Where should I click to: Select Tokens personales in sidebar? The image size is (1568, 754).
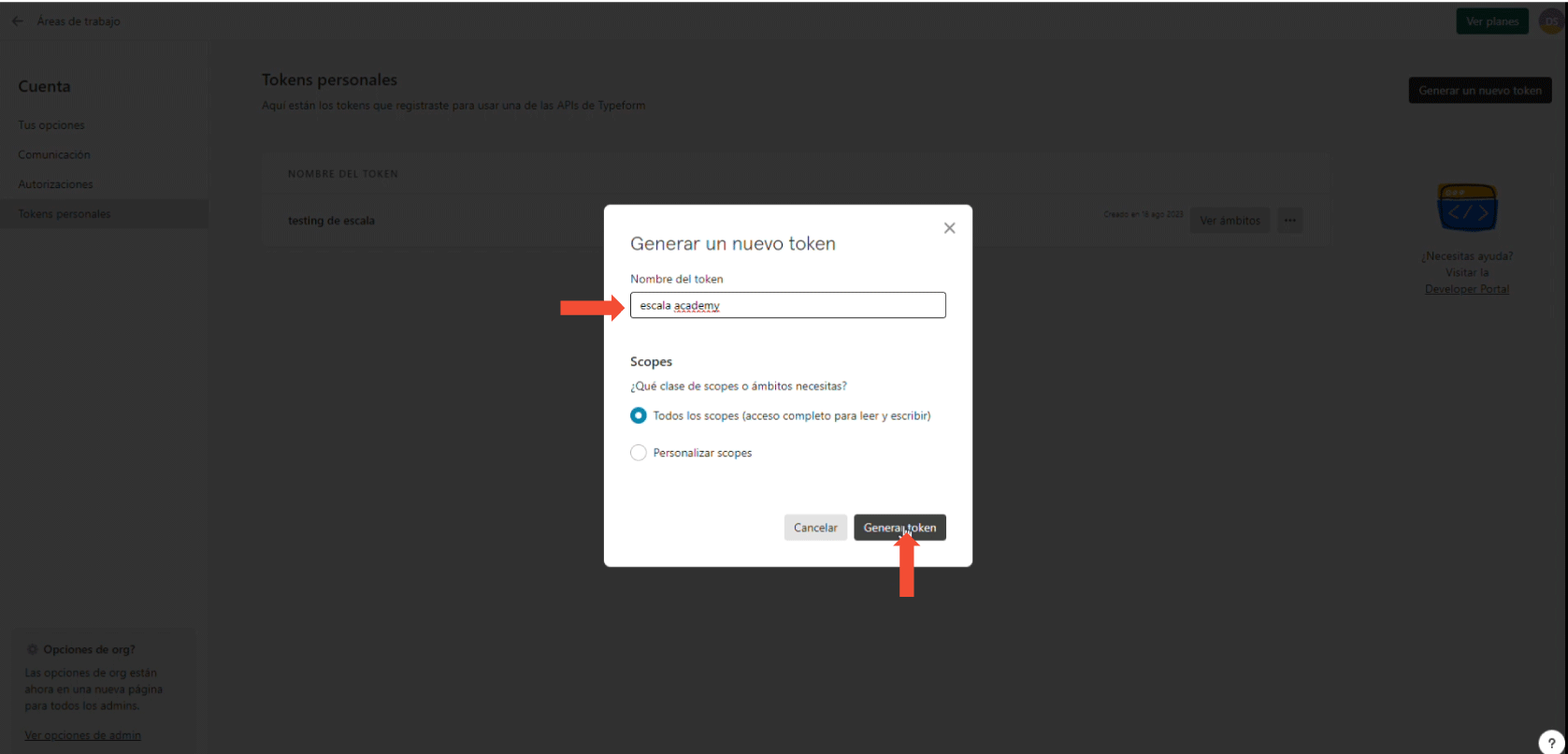(x=104, y=214)
